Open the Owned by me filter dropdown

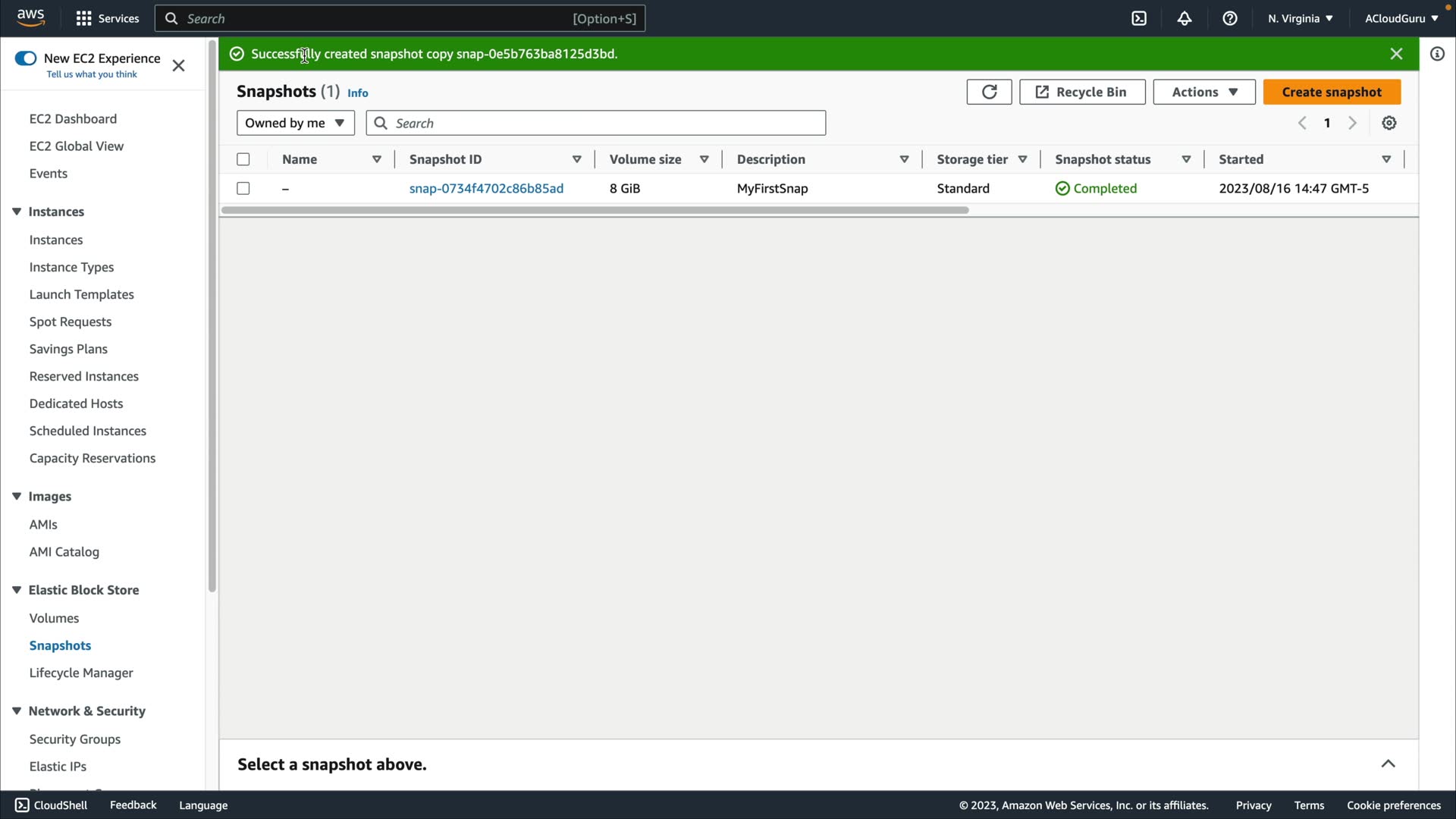point(295,123)
